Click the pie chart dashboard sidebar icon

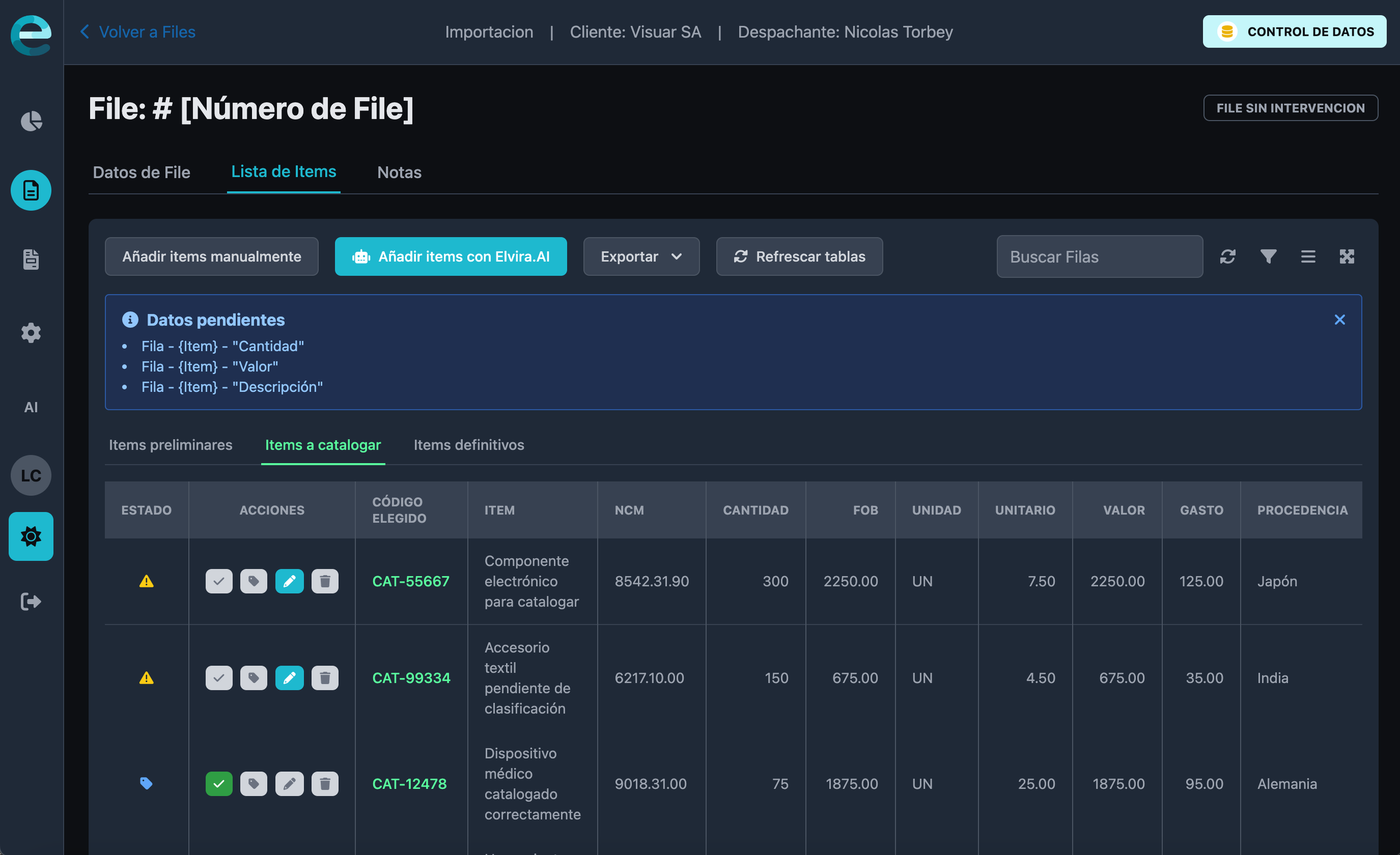31,121
